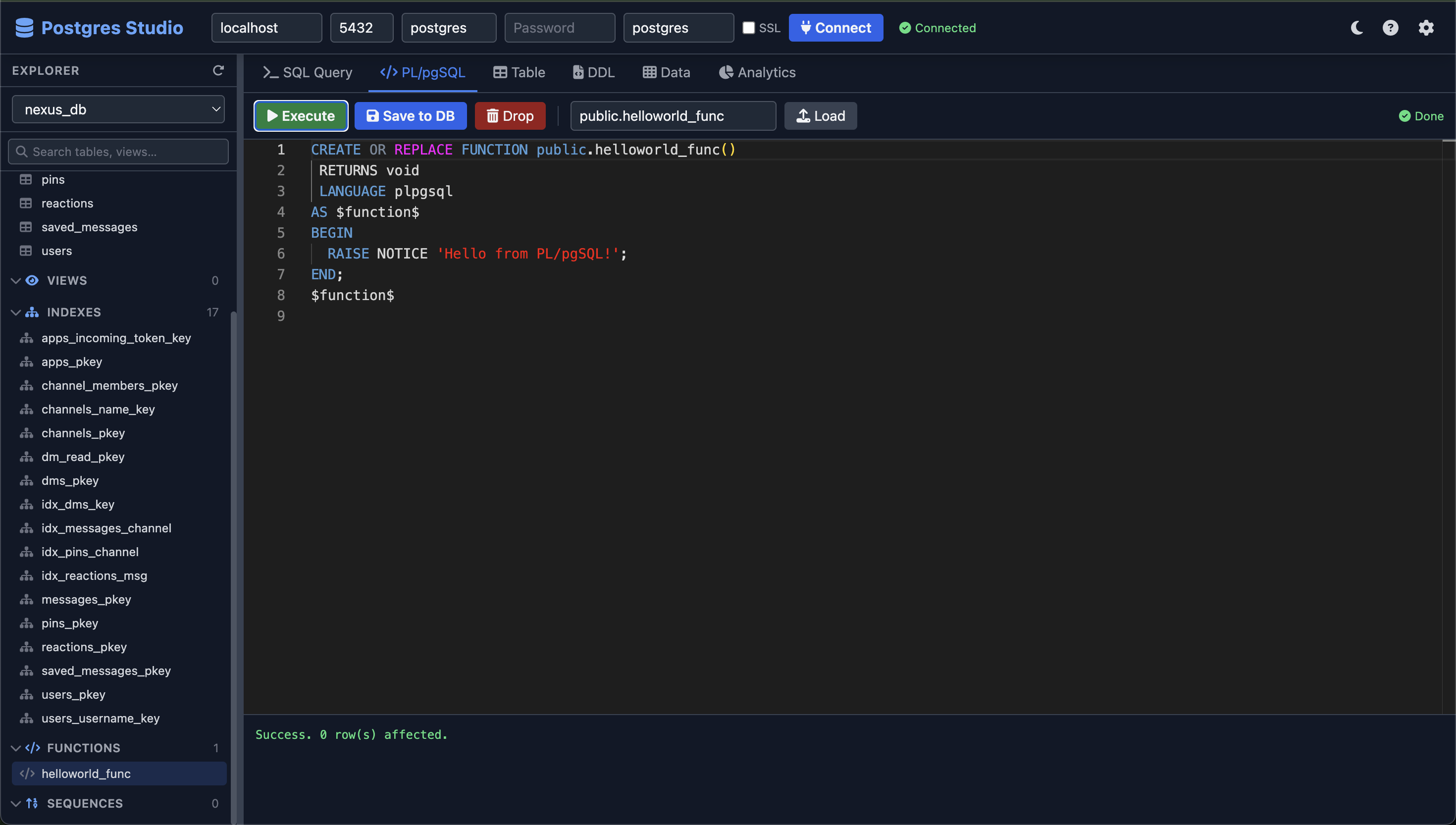Select index dm_read_pkey

click(x=118, y=457)
